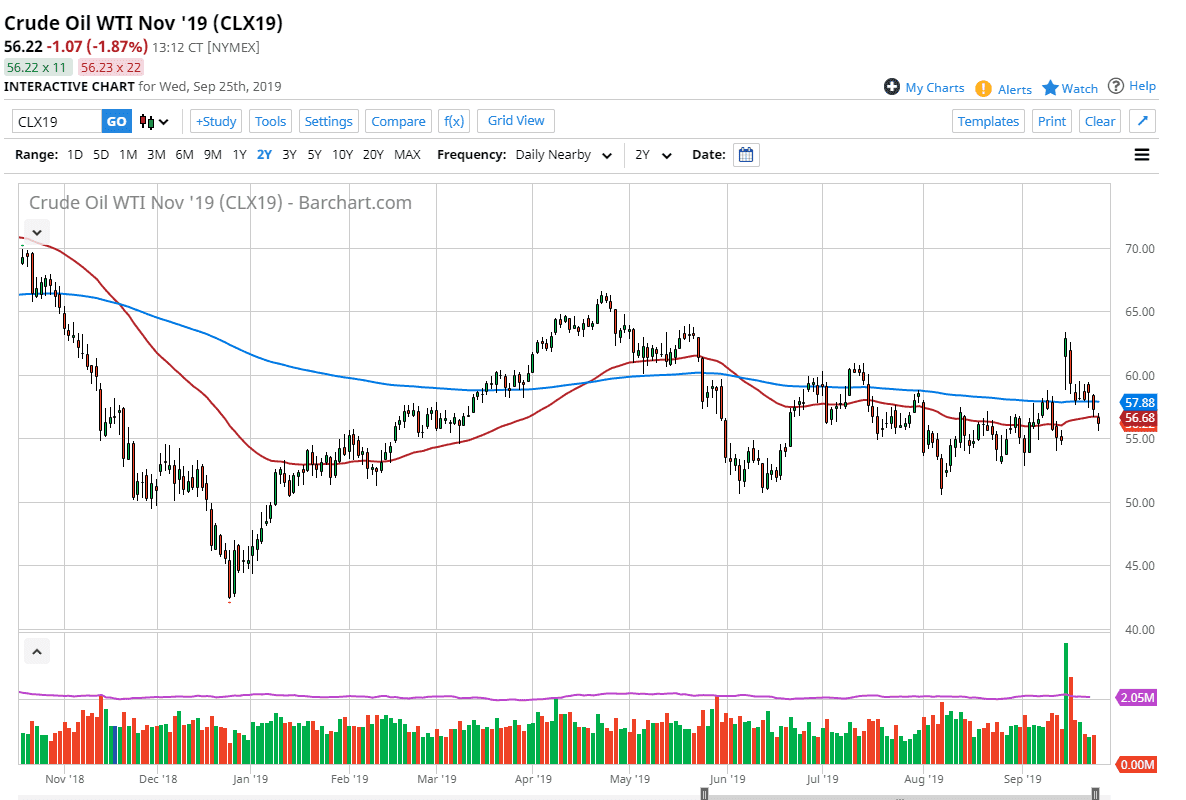The height and width of the screenshot is (800, 1186).
Task: Click inside the CLX19 symbol input field
Action: pos(55,120)
